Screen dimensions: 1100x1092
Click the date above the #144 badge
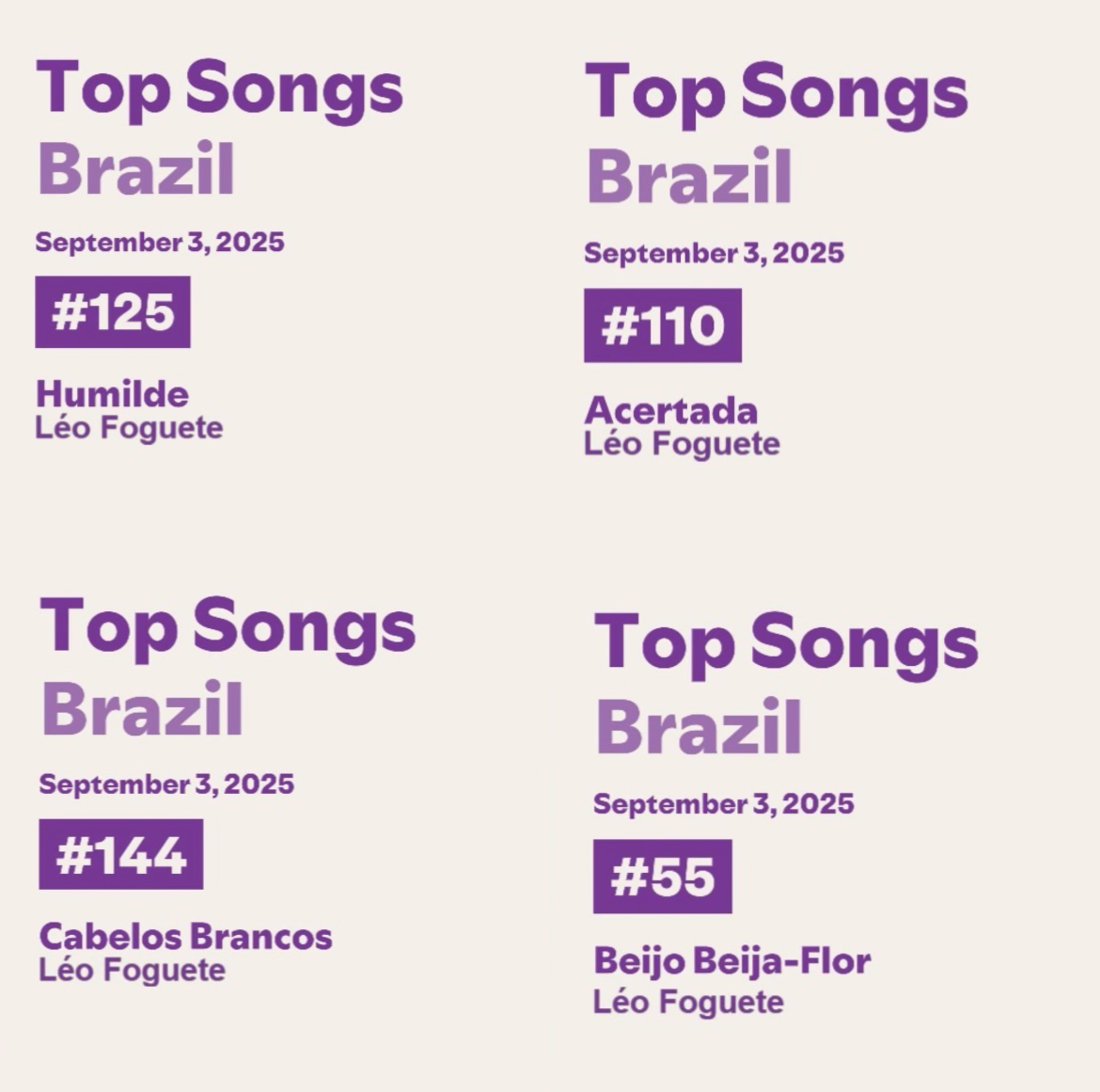click(x=166, y=783)
